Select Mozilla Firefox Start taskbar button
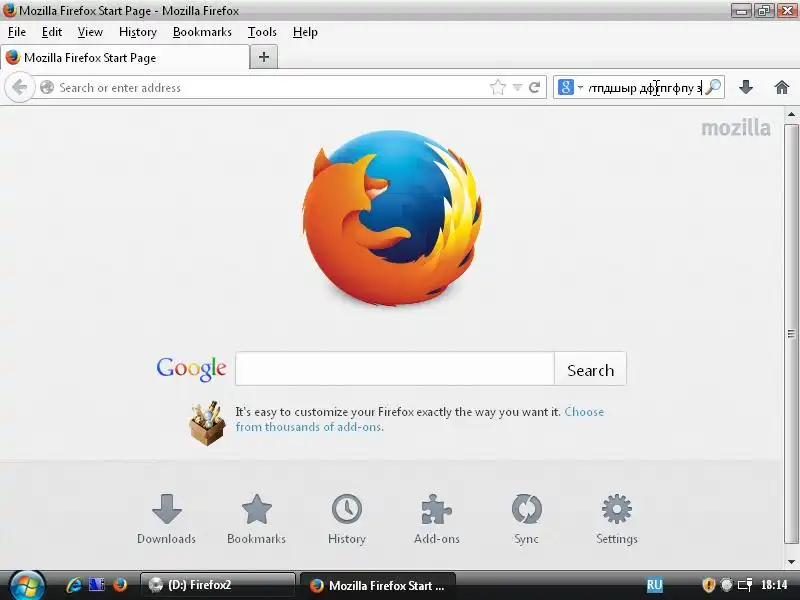The image size is (800, 600). click(x=378, y=585)
